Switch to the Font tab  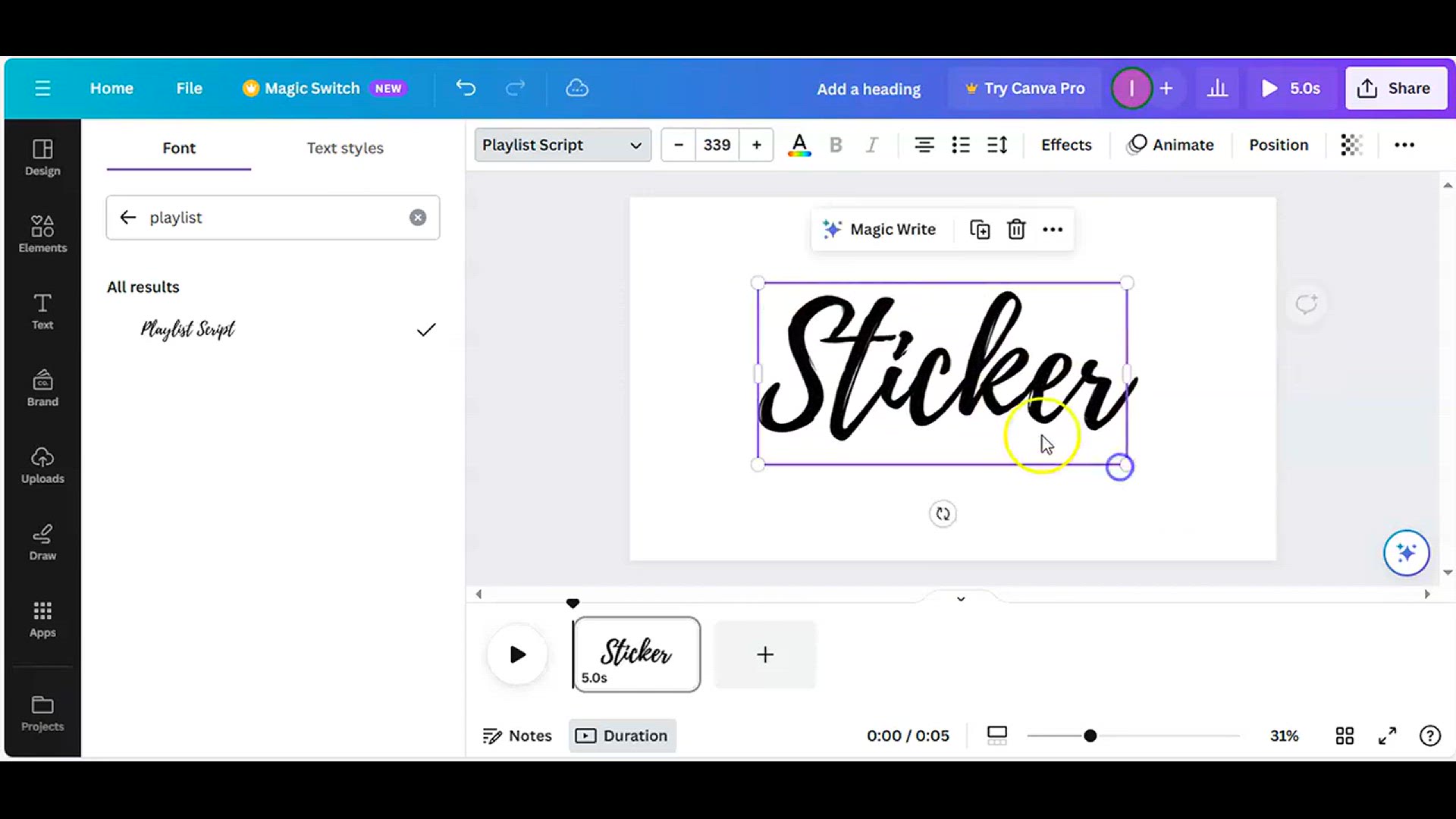click(x=179, y=148)
